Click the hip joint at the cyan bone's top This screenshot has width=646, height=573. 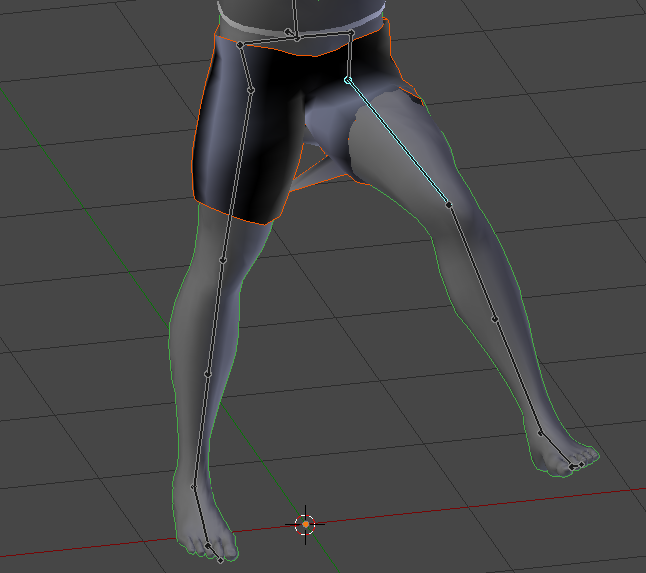[x=348, y=80]
